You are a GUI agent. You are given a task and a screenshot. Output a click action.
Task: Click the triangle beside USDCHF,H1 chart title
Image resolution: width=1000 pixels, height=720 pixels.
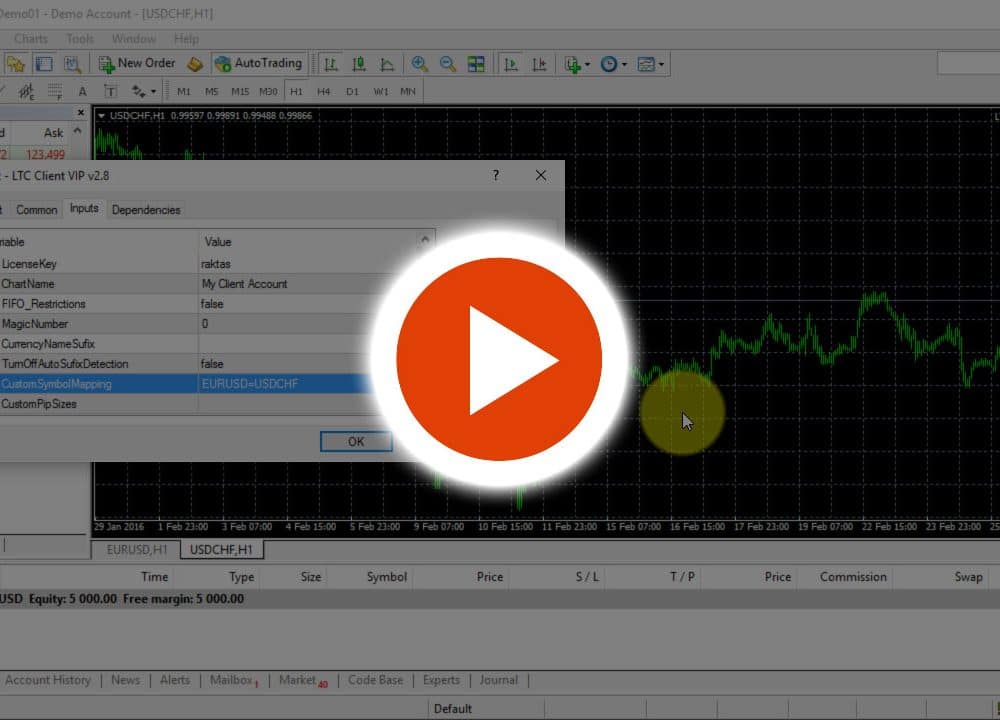click(101, 115)
